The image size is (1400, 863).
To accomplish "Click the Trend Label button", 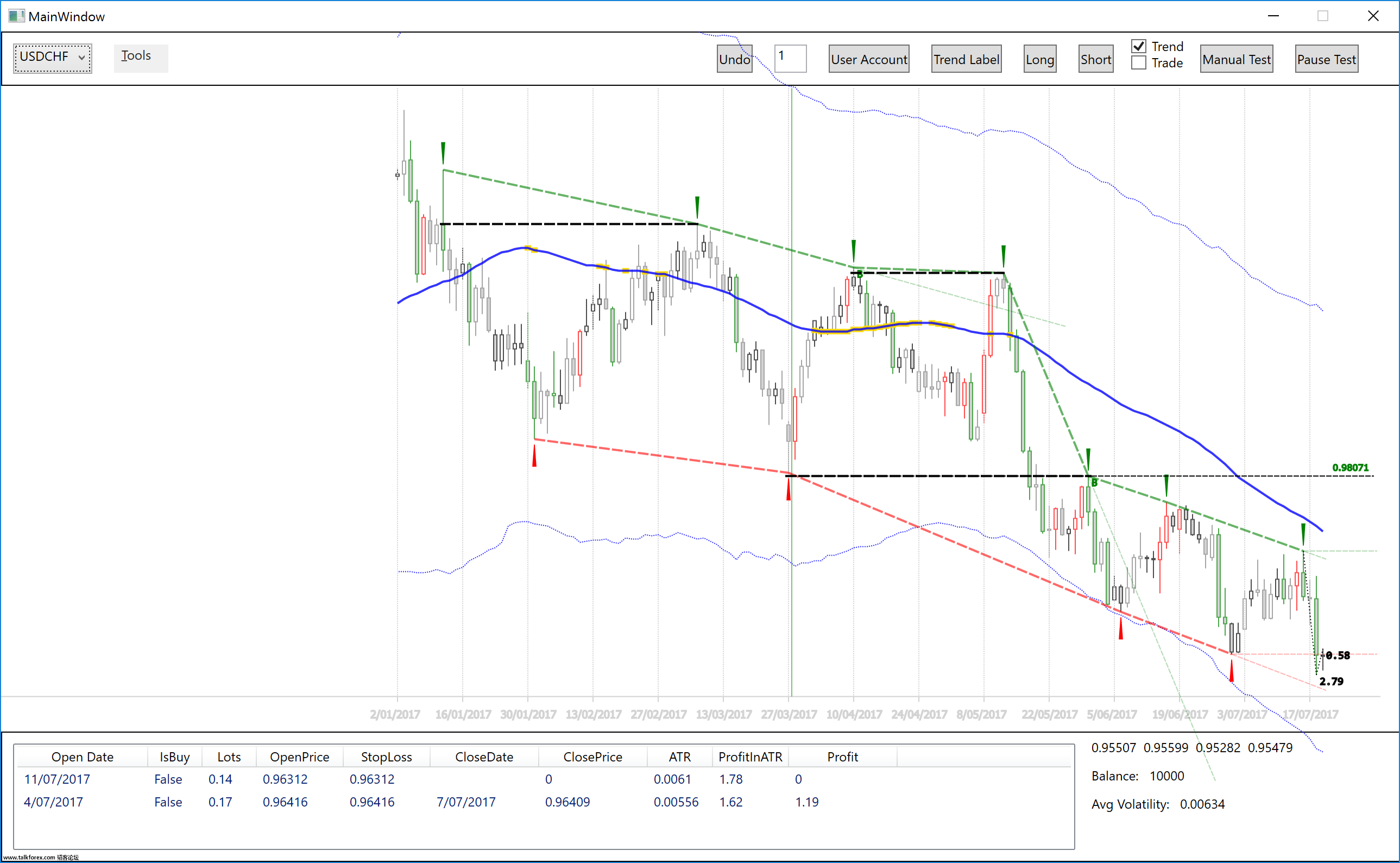I will [966, 59].
